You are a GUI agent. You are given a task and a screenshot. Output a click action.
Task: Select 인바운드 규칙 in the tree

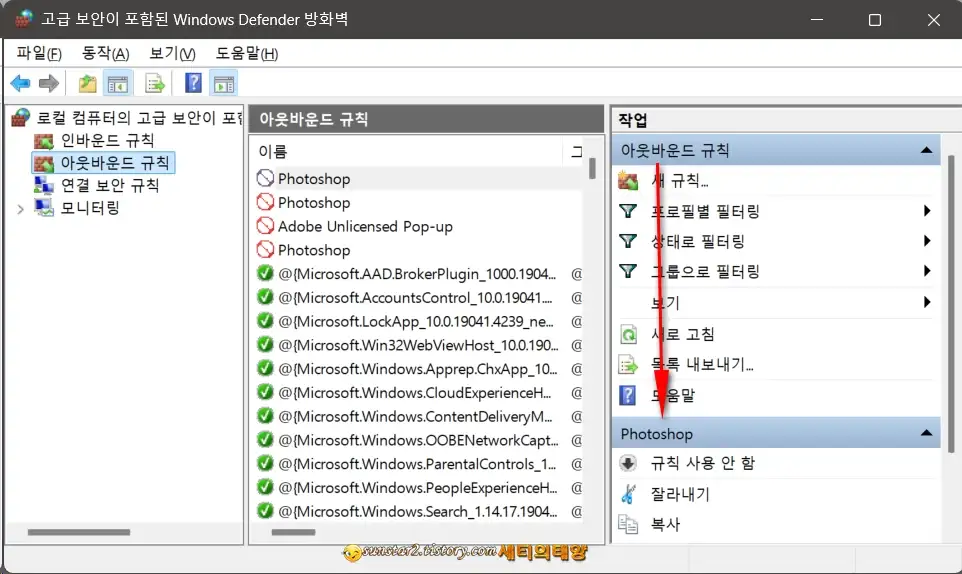click(107, 140)
